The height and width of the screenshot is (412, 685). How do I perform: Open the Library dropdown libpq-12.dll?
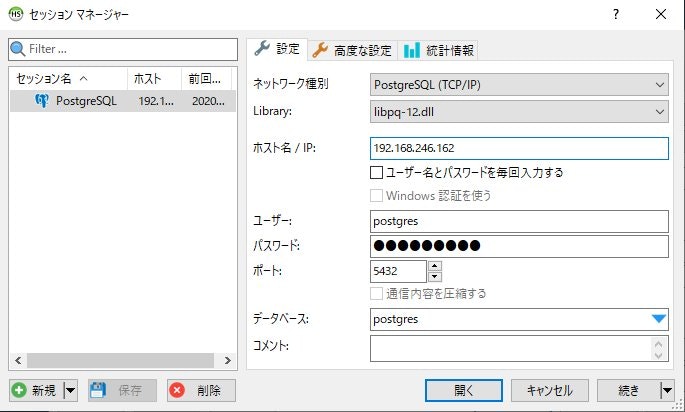(519, 112)
